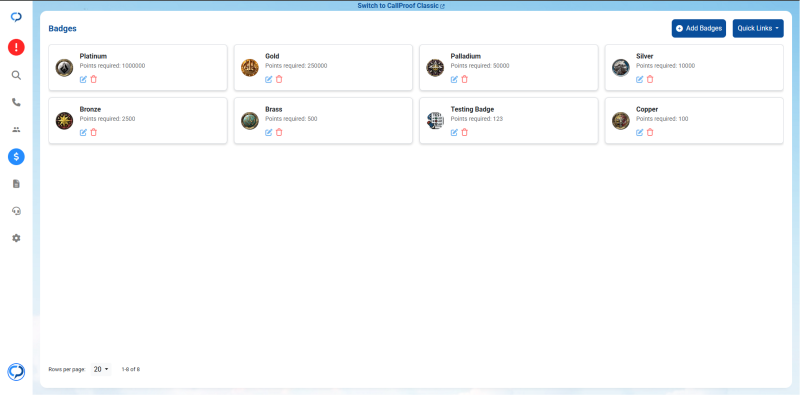
Task: Click the chat bubble icon in the lower sidebar
Action: tap(16, 372)
